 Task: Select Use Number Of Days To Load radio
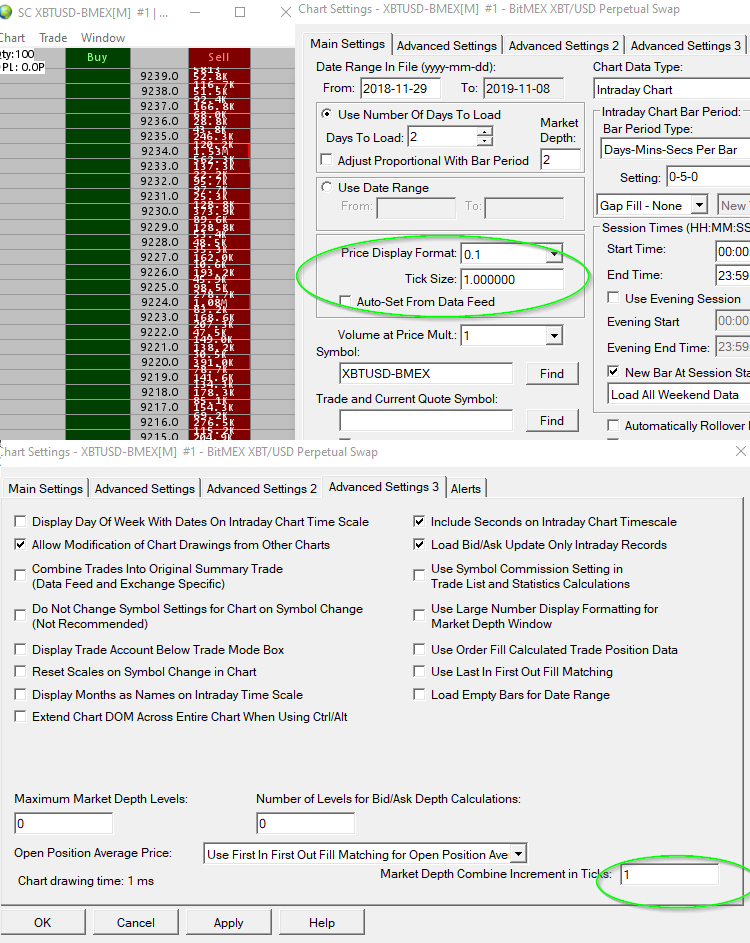327,114
